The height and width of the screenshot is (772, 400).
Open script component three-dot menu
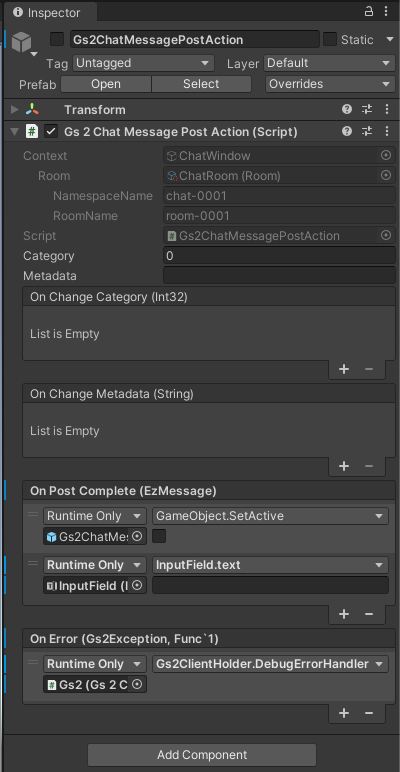[386, 131]
